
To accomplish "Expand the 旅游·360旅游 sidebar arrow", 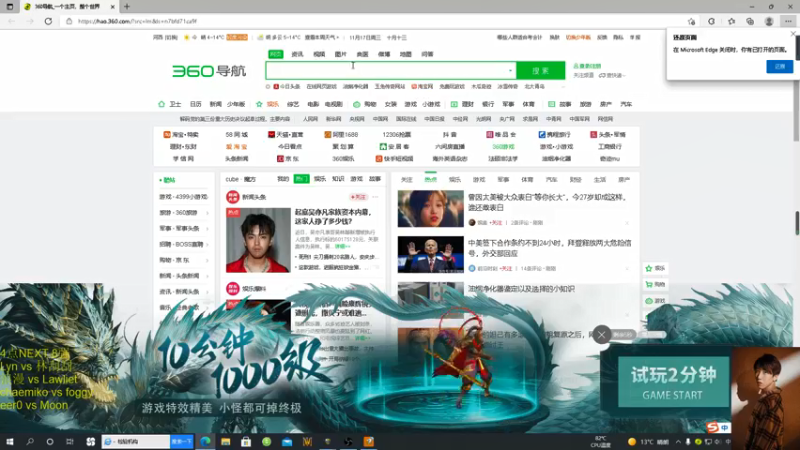I will (207, 213).
